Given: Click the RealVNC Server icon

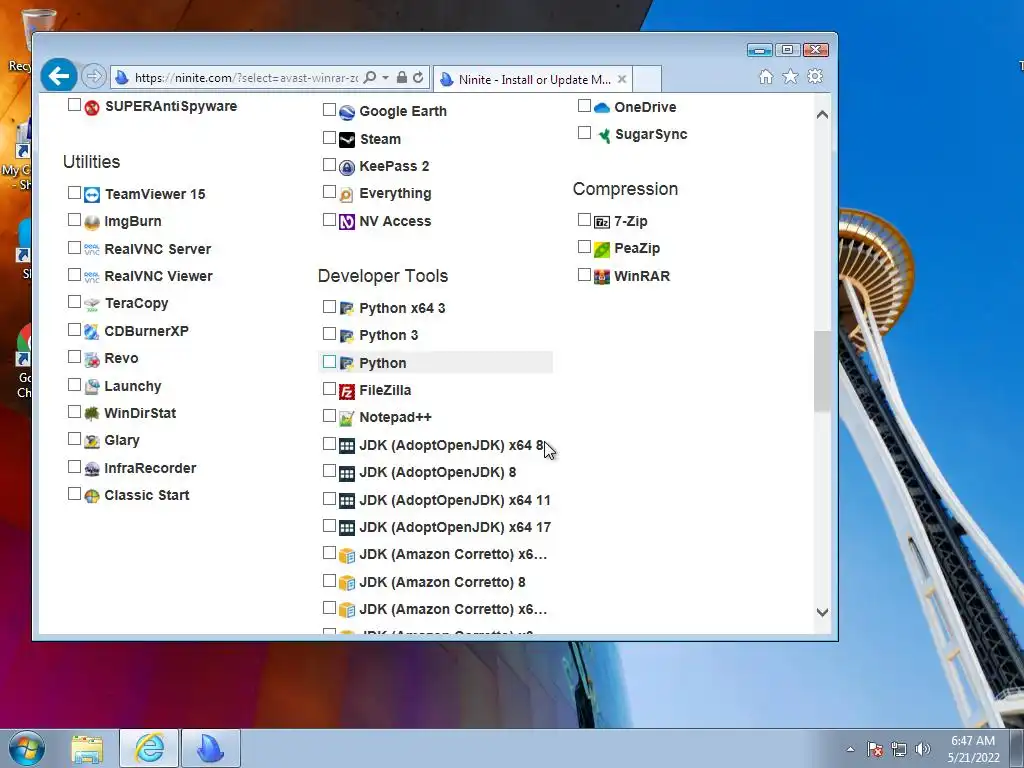Looking at the screenshot, I should click(92, 249).
